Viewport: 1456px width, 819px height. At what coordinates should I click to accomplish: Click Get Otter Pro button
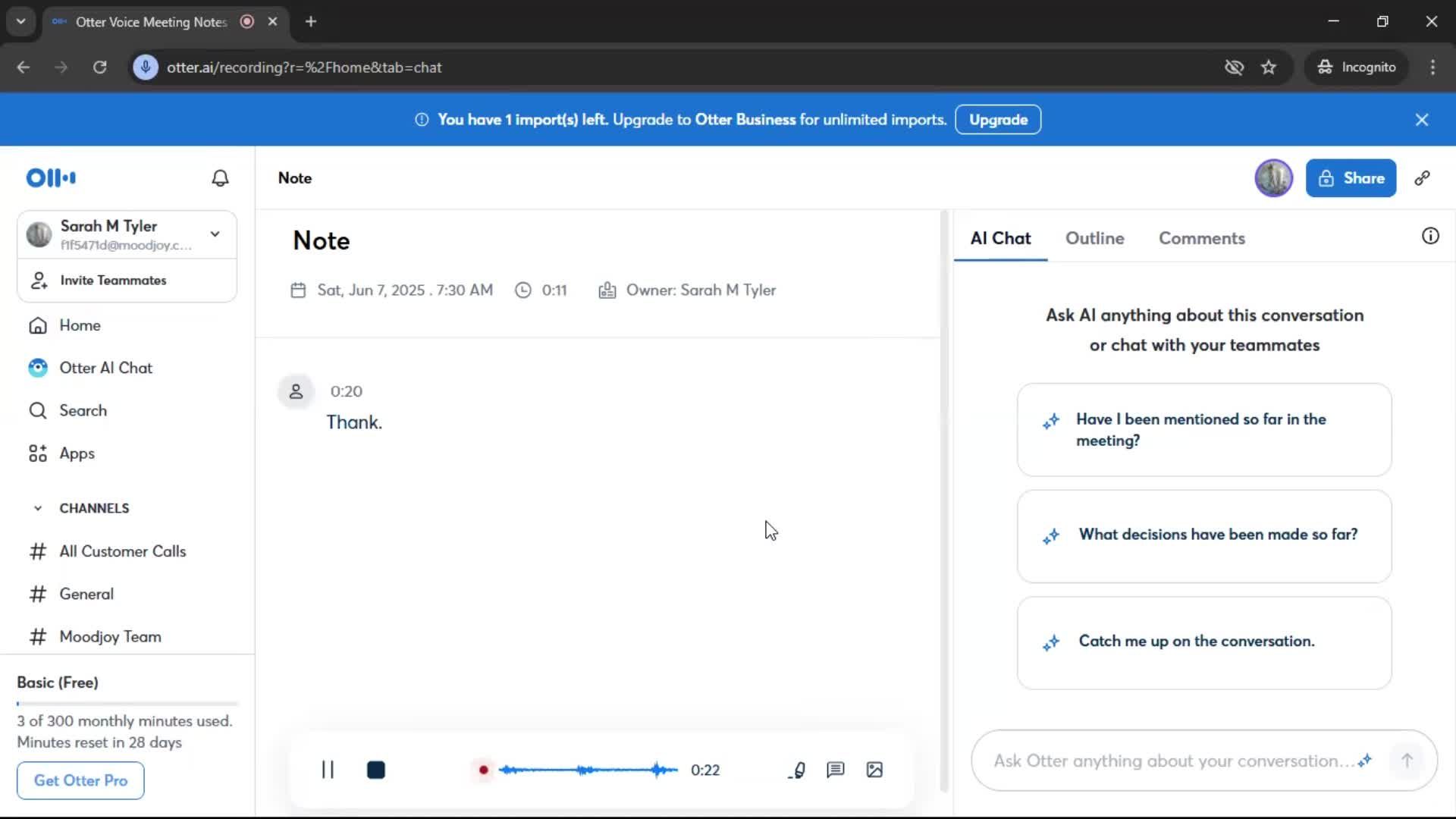tap(80, 780)
